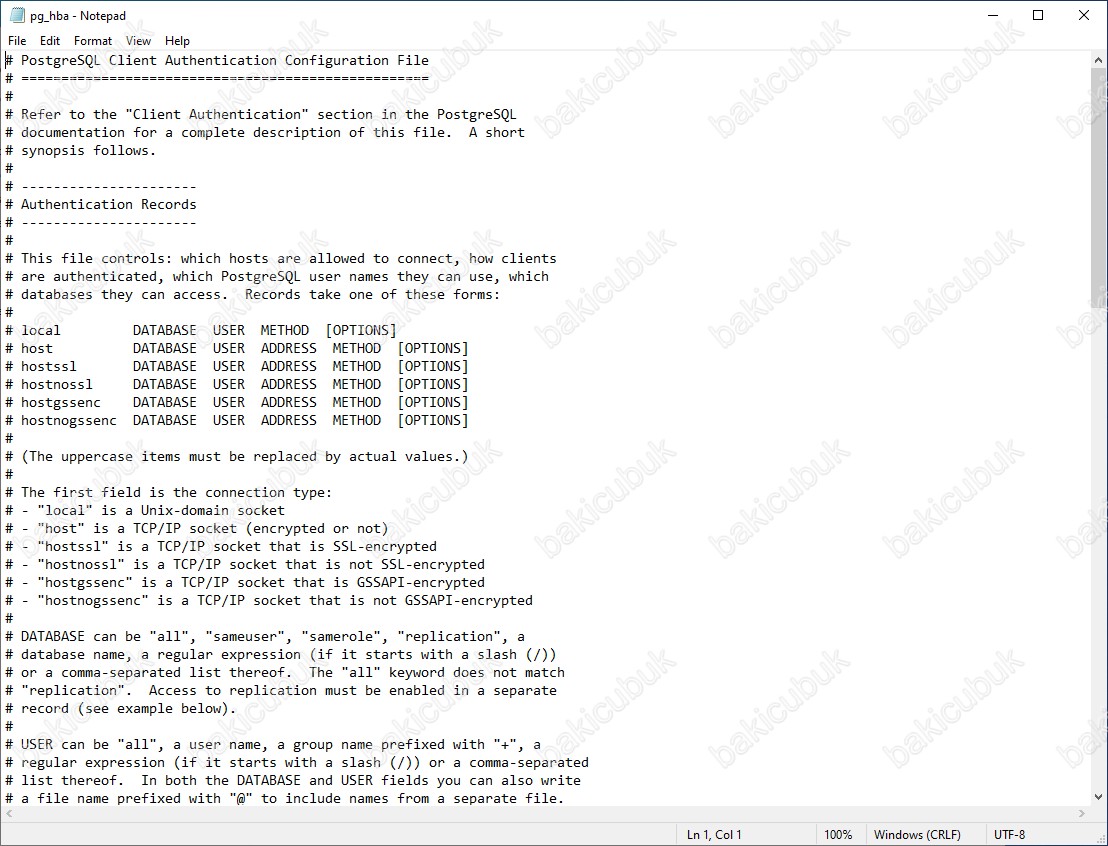Click 'hostnogssenc' in the record forms list
Image resolution: width=1108 pixels, height=846 pixels.
(69, 421)
